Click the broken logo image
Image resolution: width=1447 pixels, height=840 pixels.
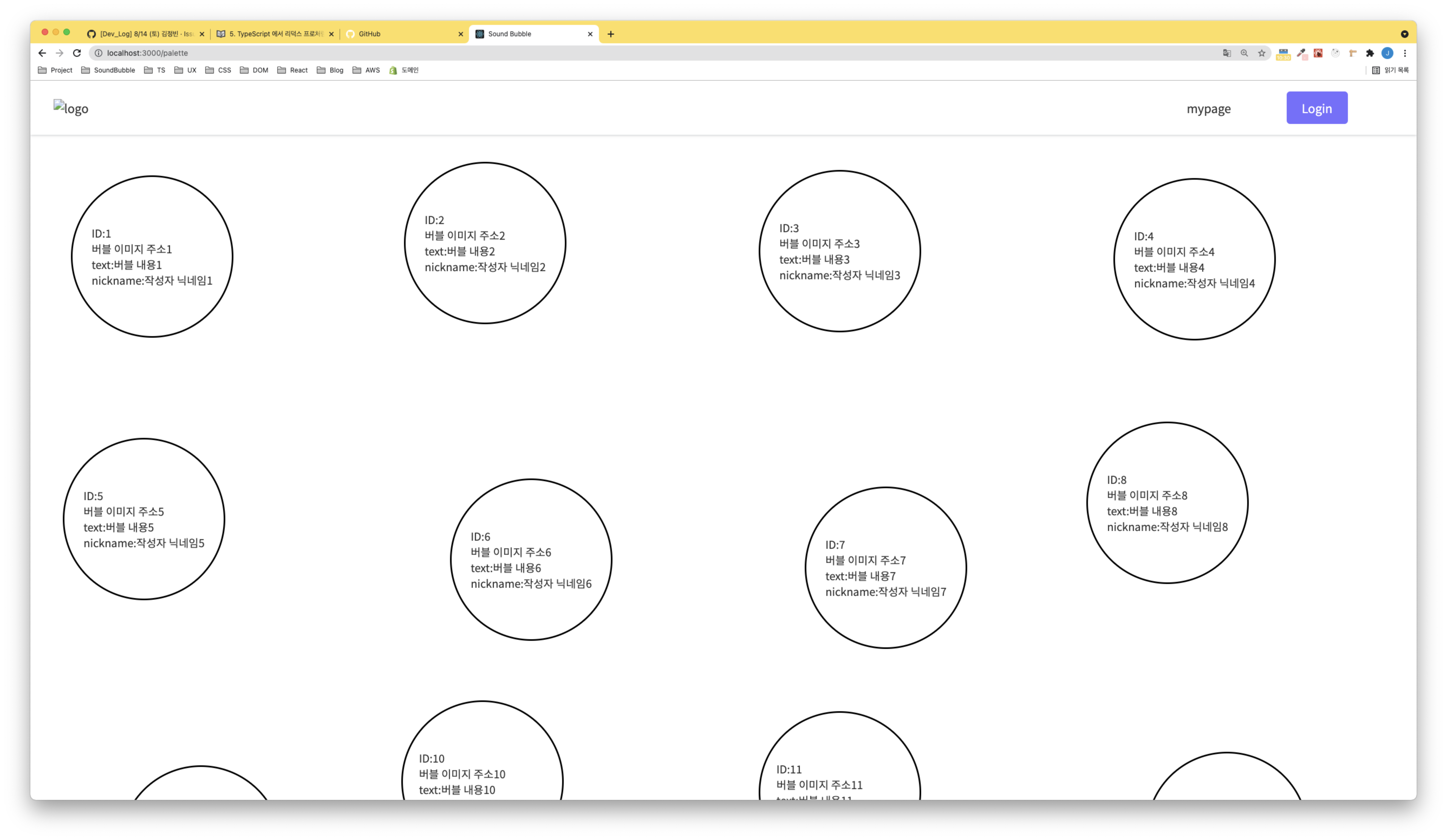[71, 108]
